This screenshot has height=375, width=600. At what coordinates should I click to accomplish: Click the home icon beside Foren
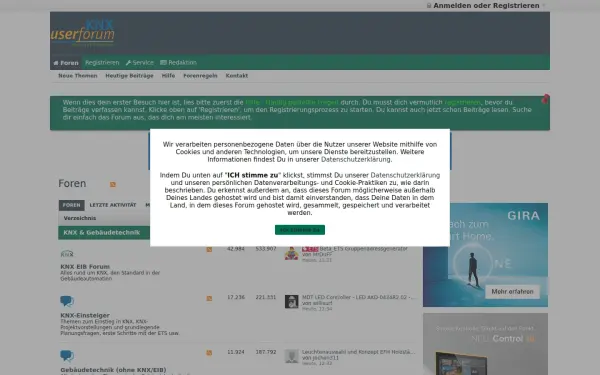[x=56, y=63]
